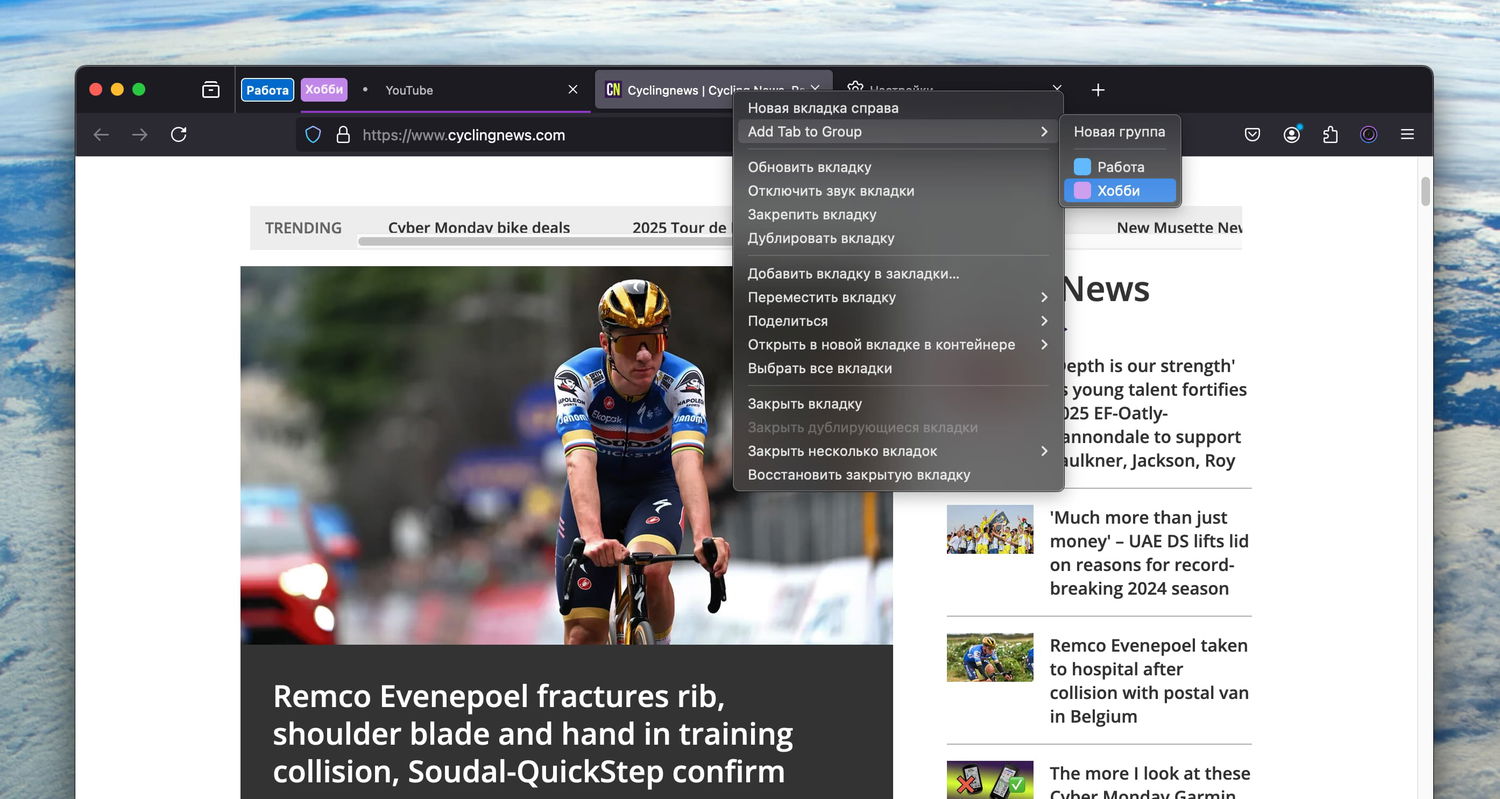Expand Add Tab to Group submenu
The image size is (1500, 799).
(x=898, y=132)
